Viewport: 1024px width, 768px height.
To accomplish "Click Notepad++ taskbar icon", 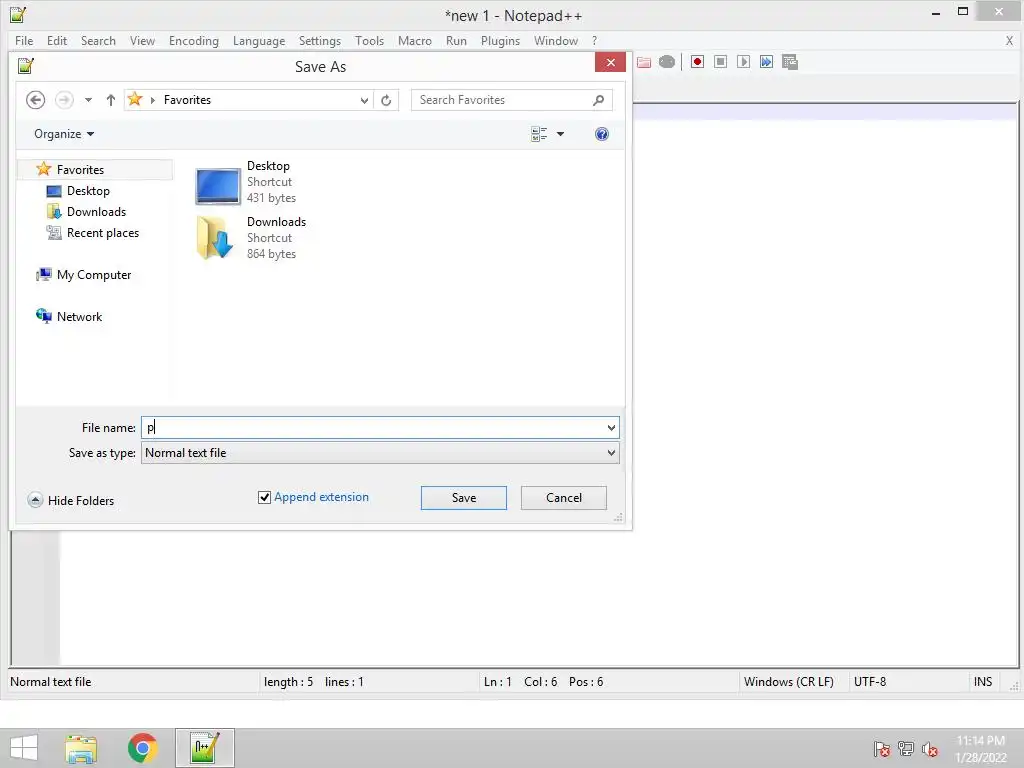I will [204, 748].
